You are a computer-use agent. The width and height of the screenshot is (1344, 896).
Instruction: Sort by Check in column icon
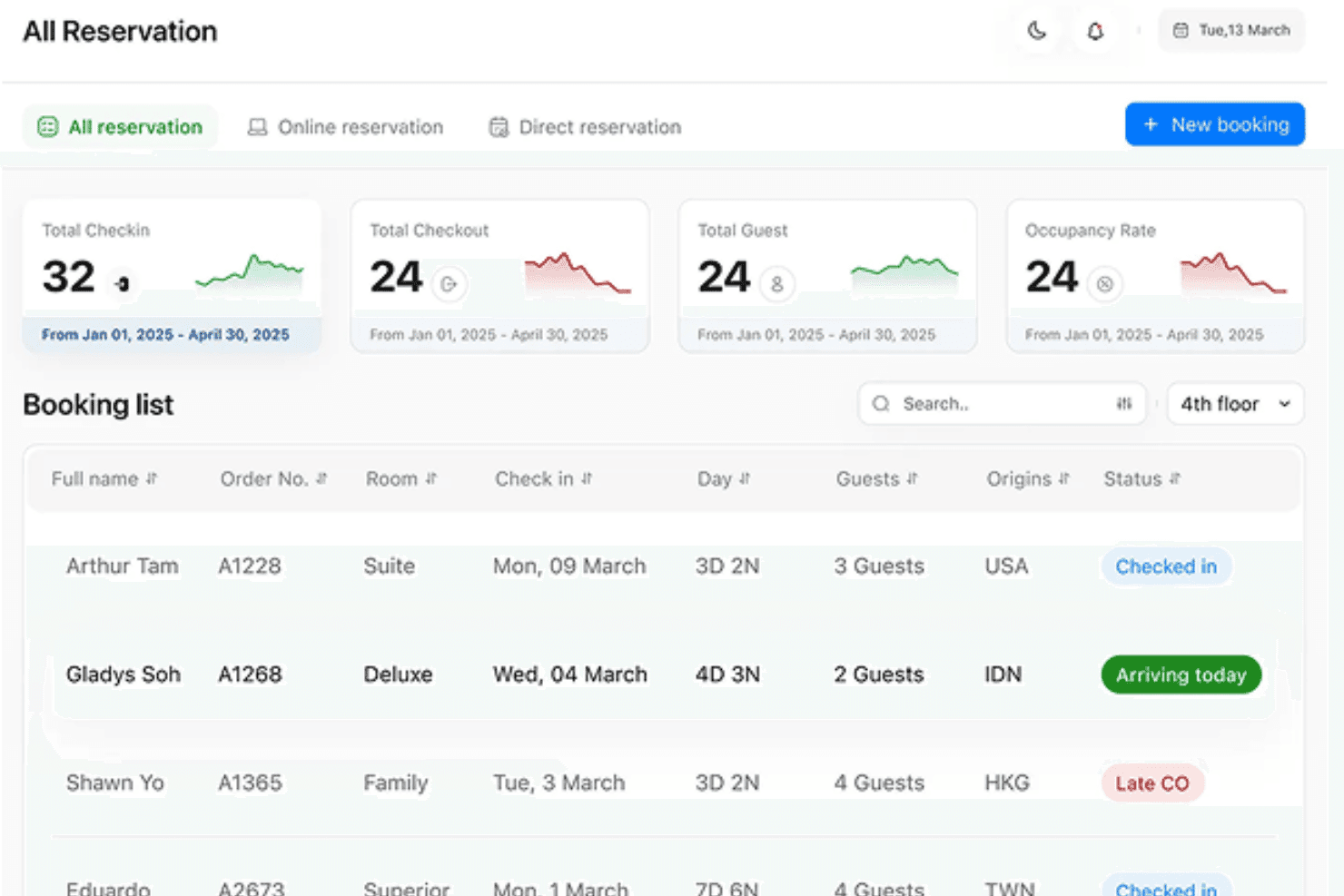(587, 478)
